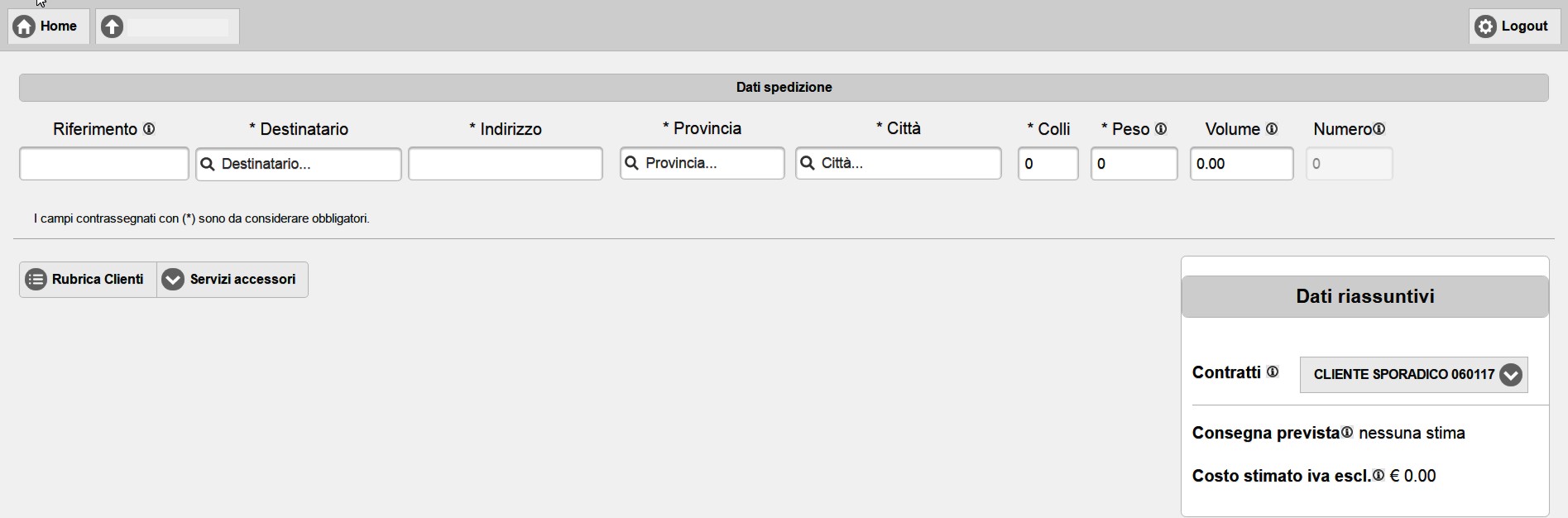Click info icon beside Contratti label

(x=1273, y=372)
